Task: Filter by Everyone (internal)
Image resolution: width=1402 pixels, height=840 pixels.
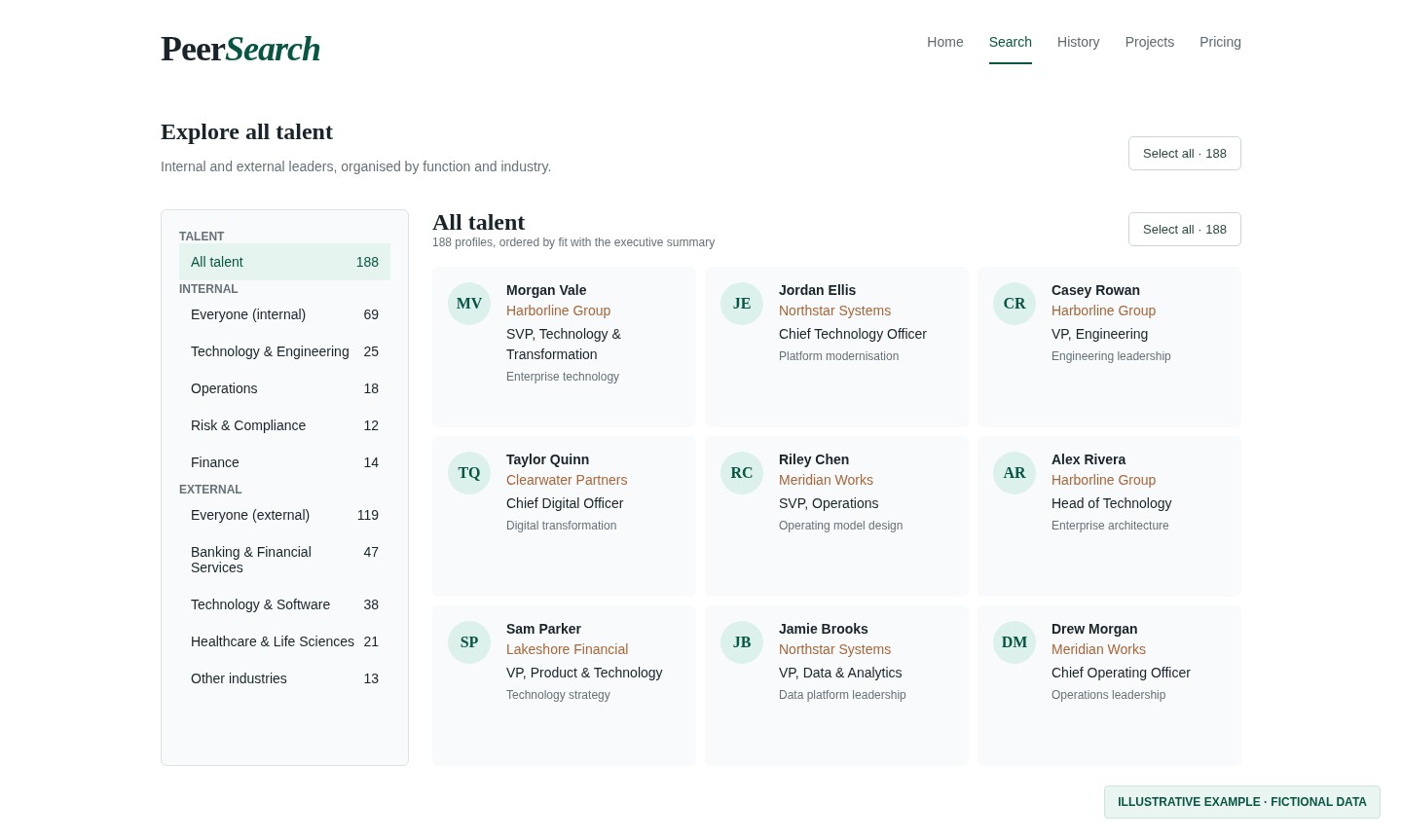Action: click(284, 314)
